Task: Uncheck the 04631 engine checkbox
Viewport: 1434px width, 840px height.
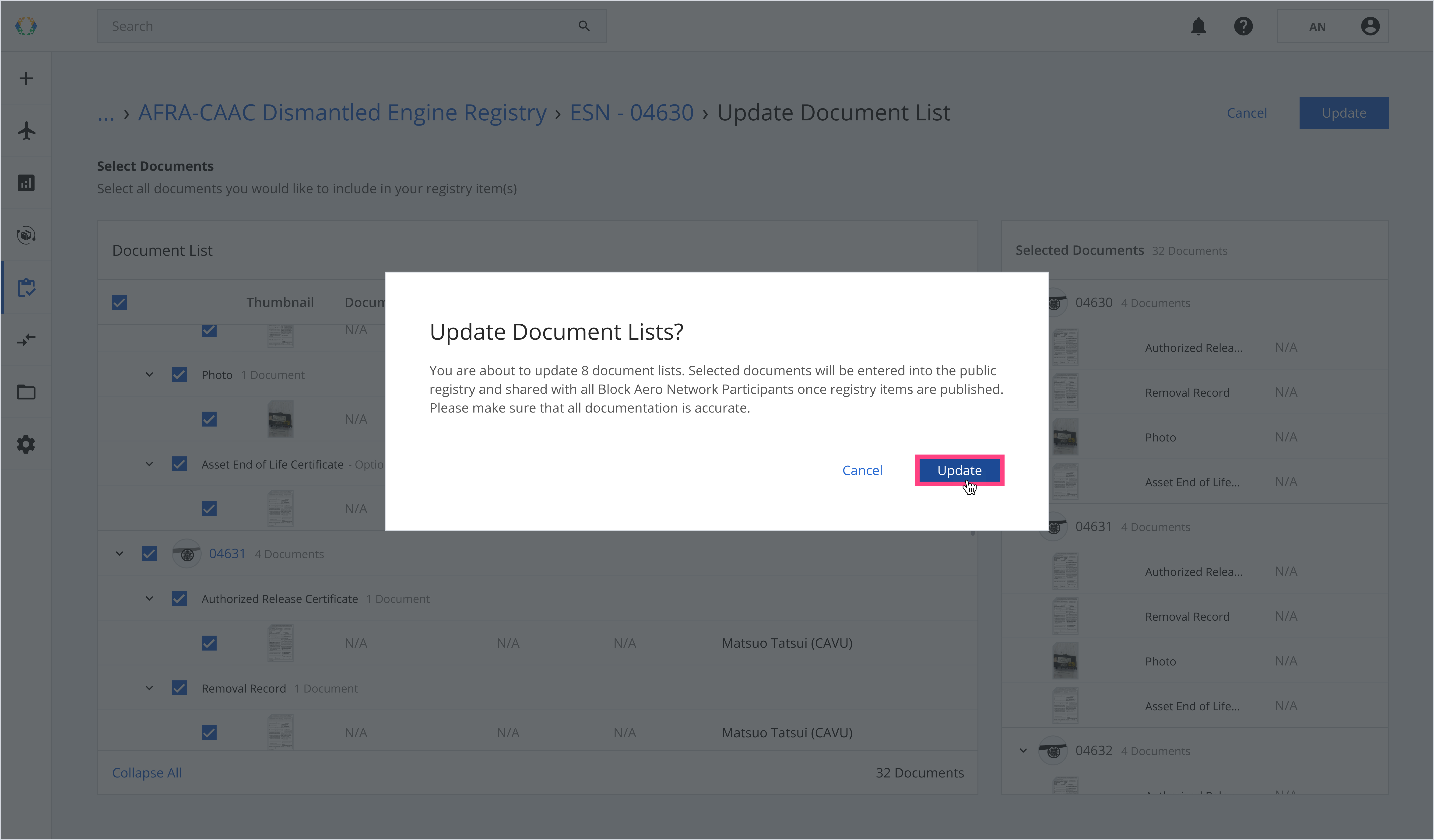Action: (x=149, y=553)
